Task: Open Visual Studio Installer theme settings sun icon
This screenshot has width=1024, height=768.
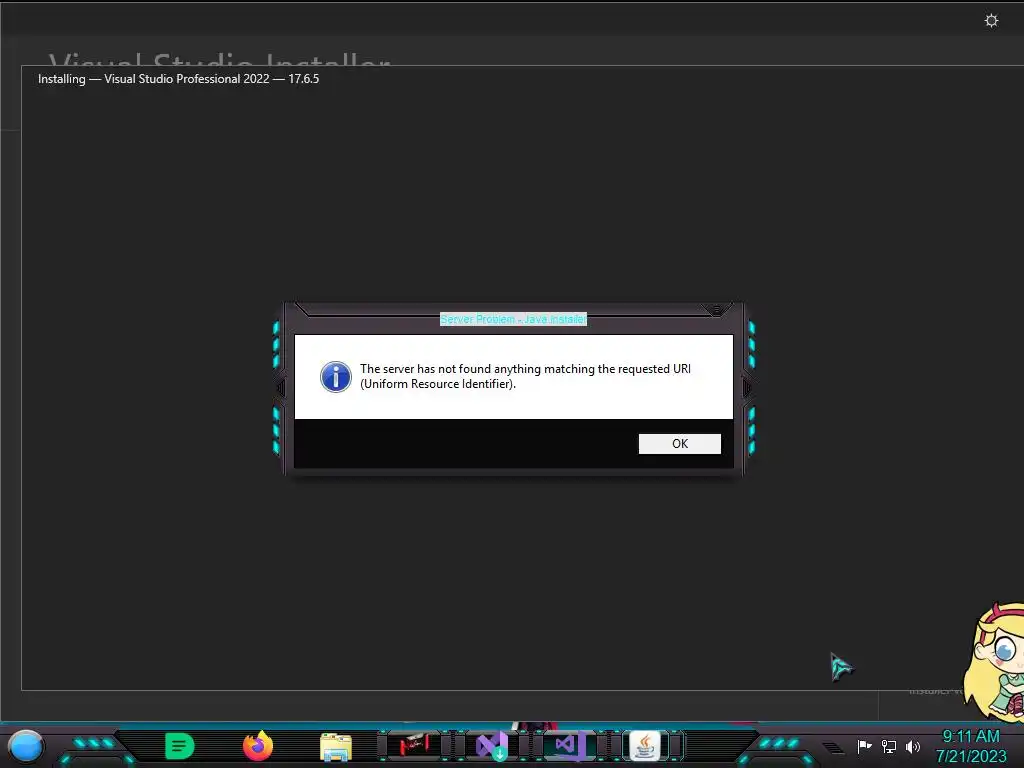Action: tap(991, 21)
